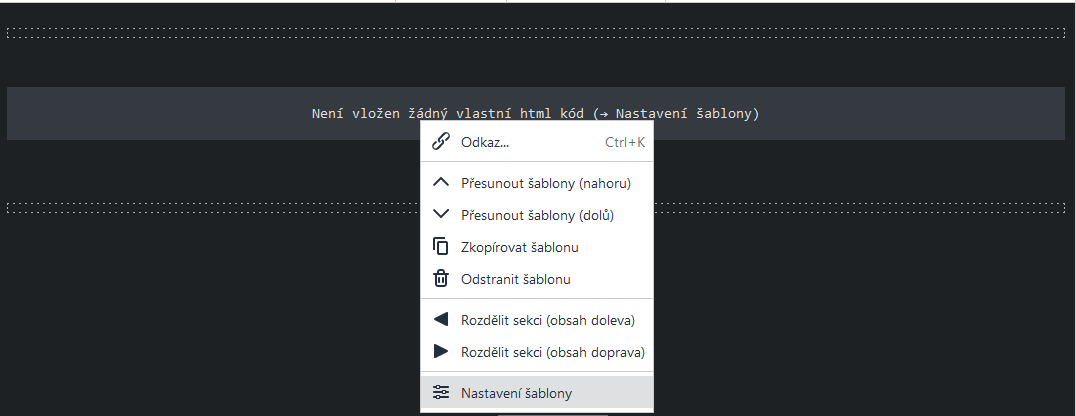Screen dimensions: 1076x416
Task: Select "Zkopírovat šablonu" from the menu
Action: tap(520, 247)
